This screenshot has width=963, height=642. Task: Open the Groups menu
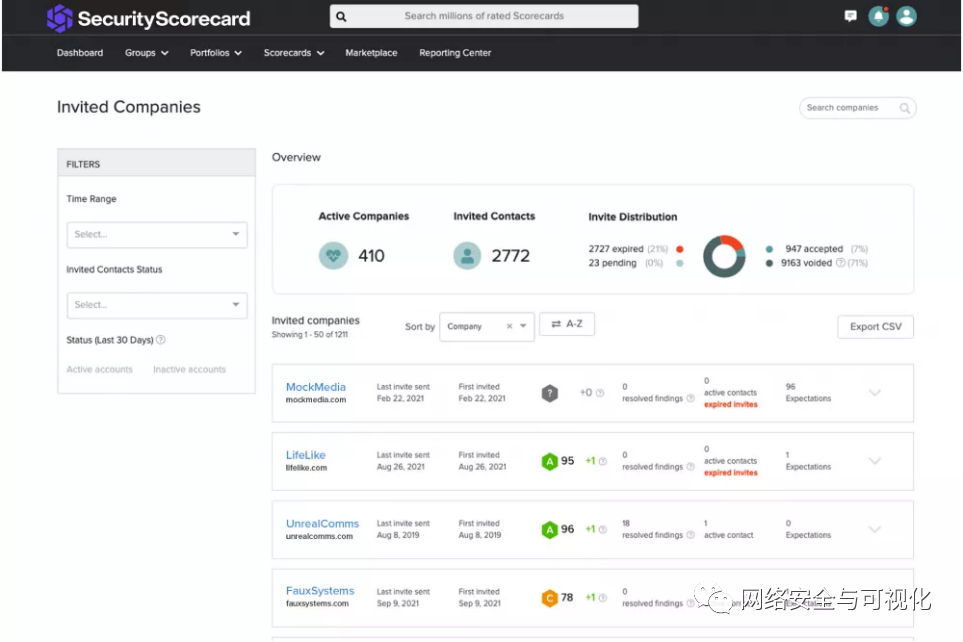tap(146, 53)
